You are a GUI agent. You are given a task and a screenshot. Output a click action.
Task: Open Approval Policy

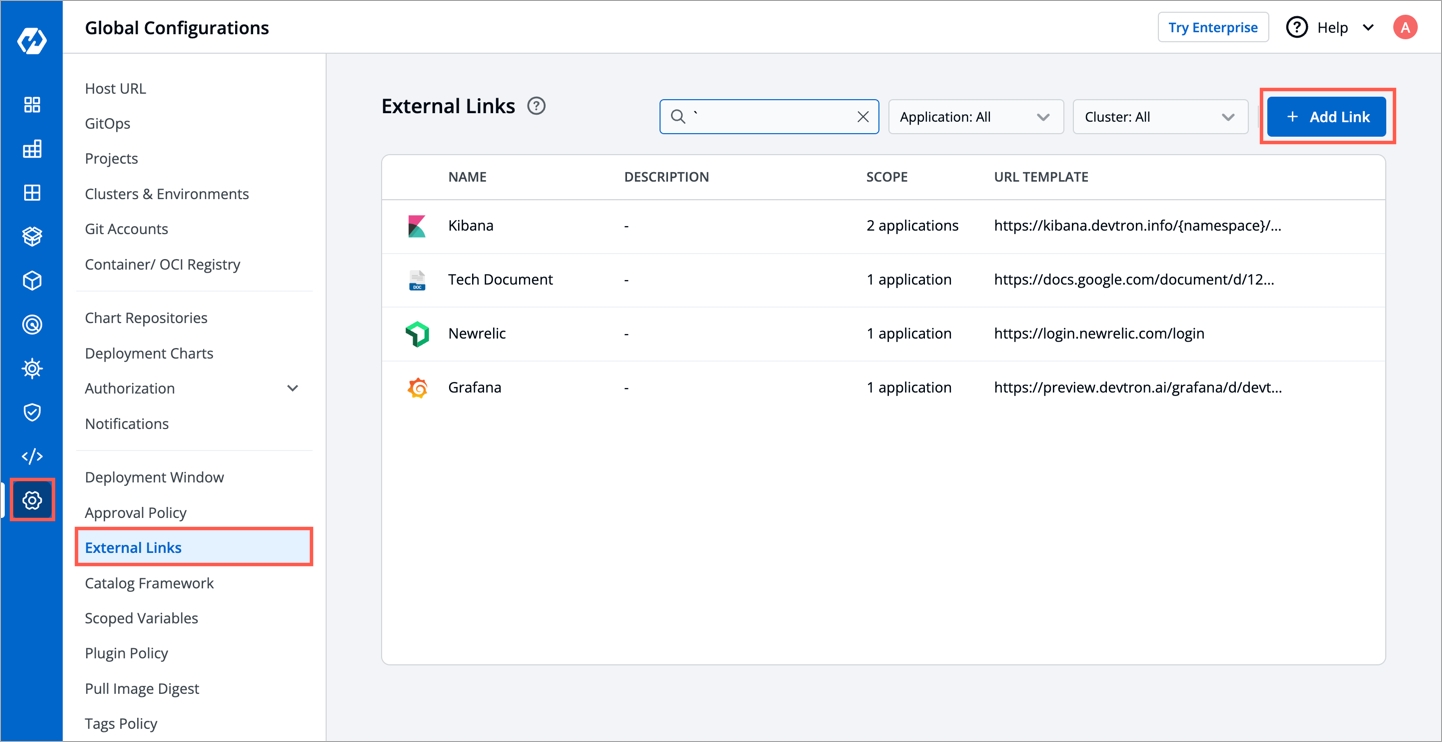pyautogui.click(x=136, y=513)
